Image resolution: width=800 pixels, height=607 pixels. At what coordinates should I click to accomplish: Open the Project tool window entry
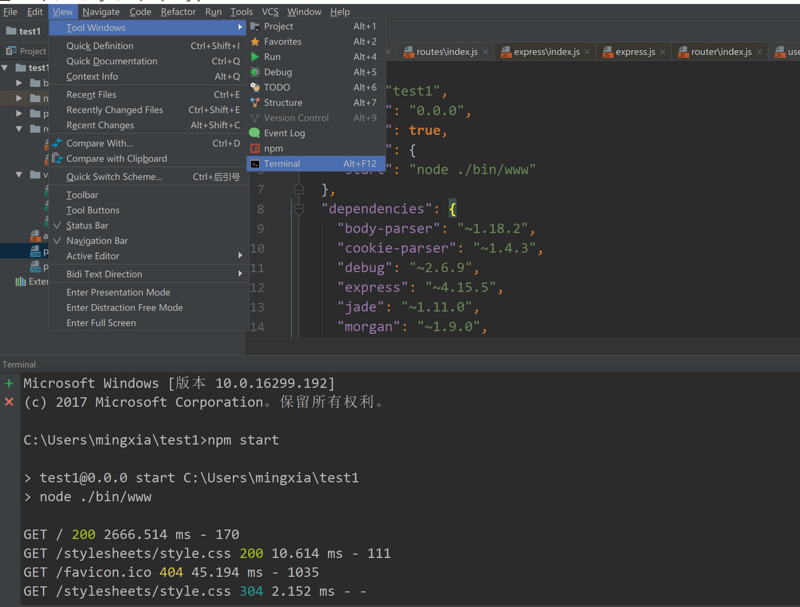pos(315,27)
